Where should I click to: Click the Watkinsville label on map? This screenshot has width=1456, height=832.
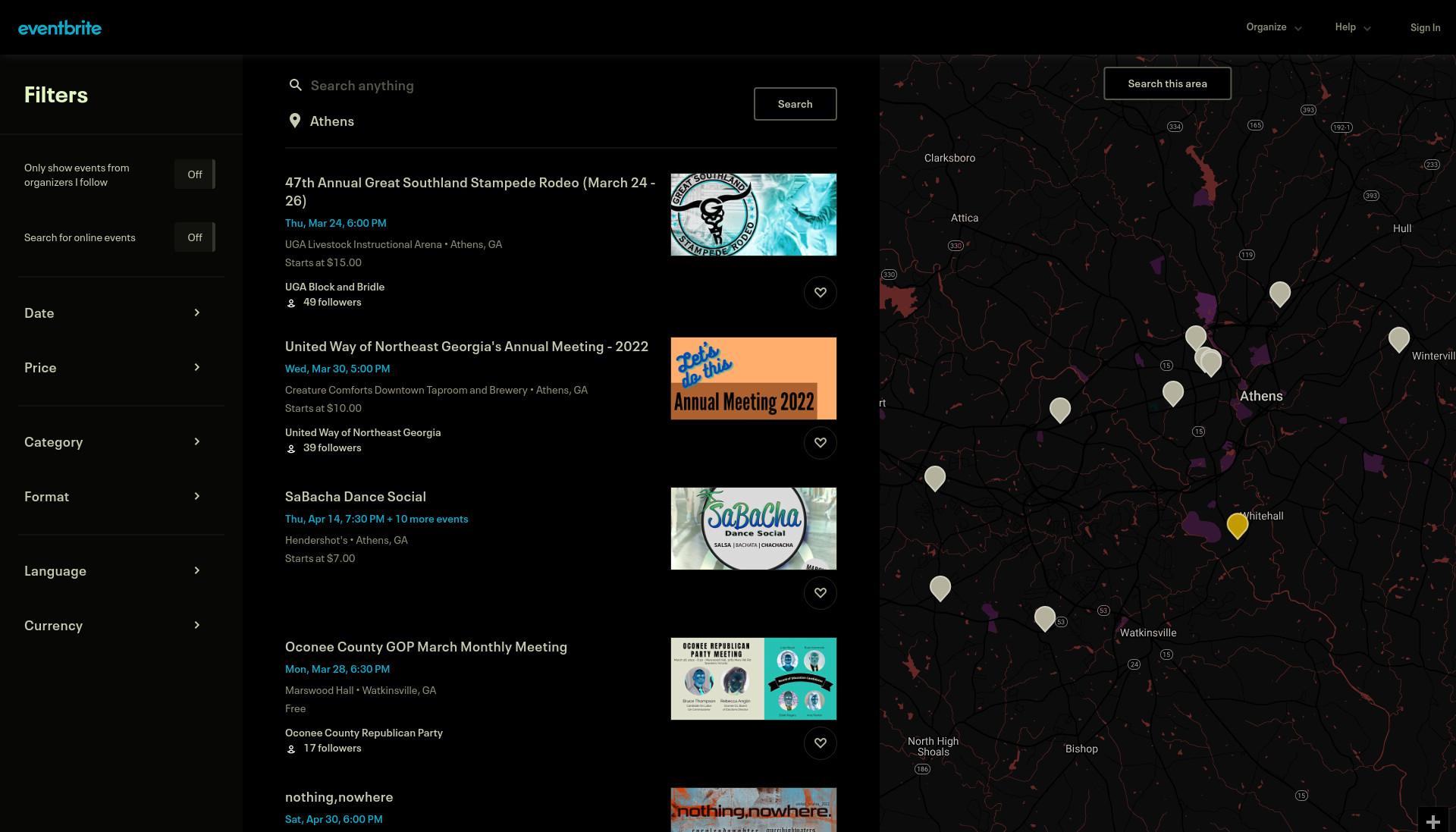(x=1148, y=633)
